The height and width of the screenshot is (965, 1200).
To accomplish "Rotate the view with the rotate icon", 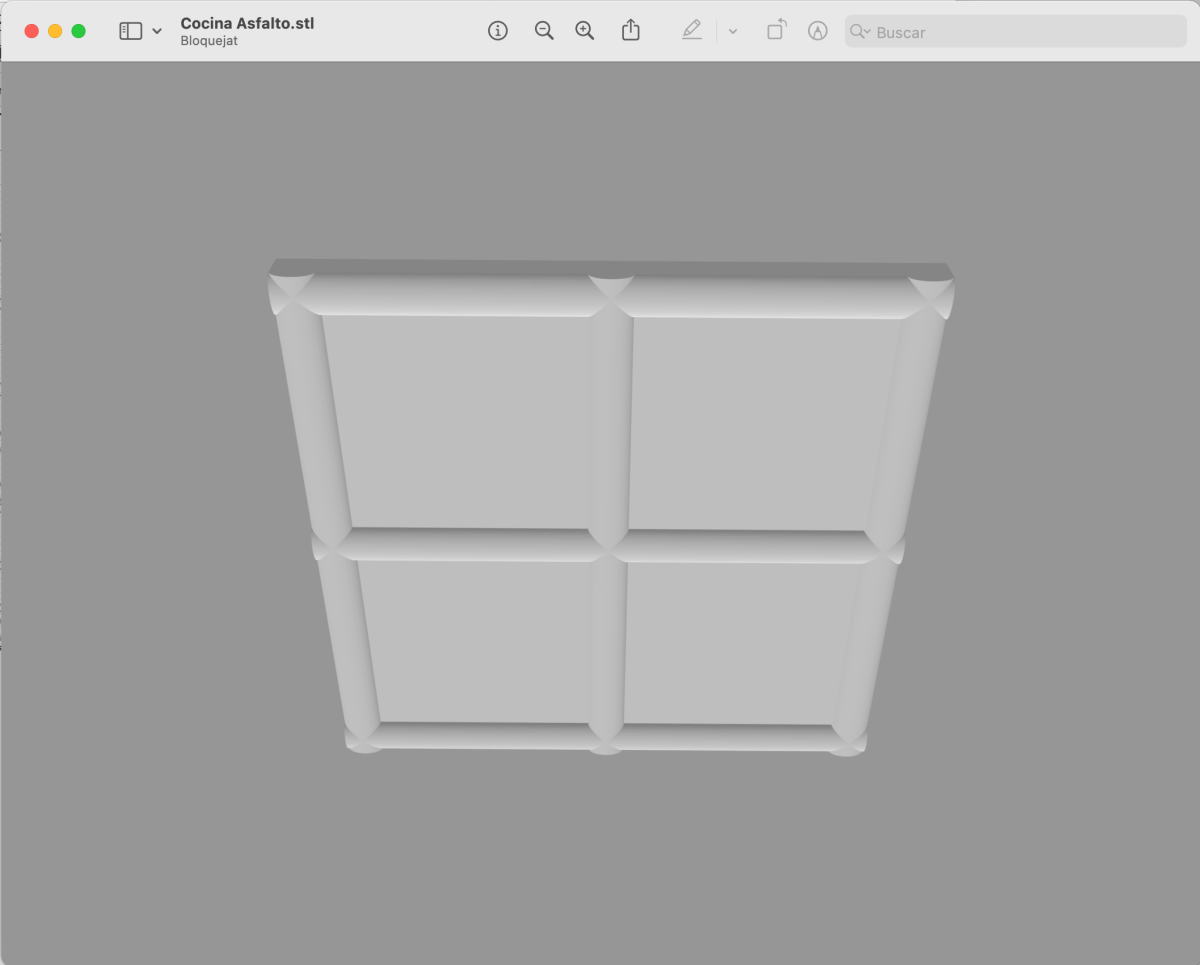I will [x=776, y=31].
